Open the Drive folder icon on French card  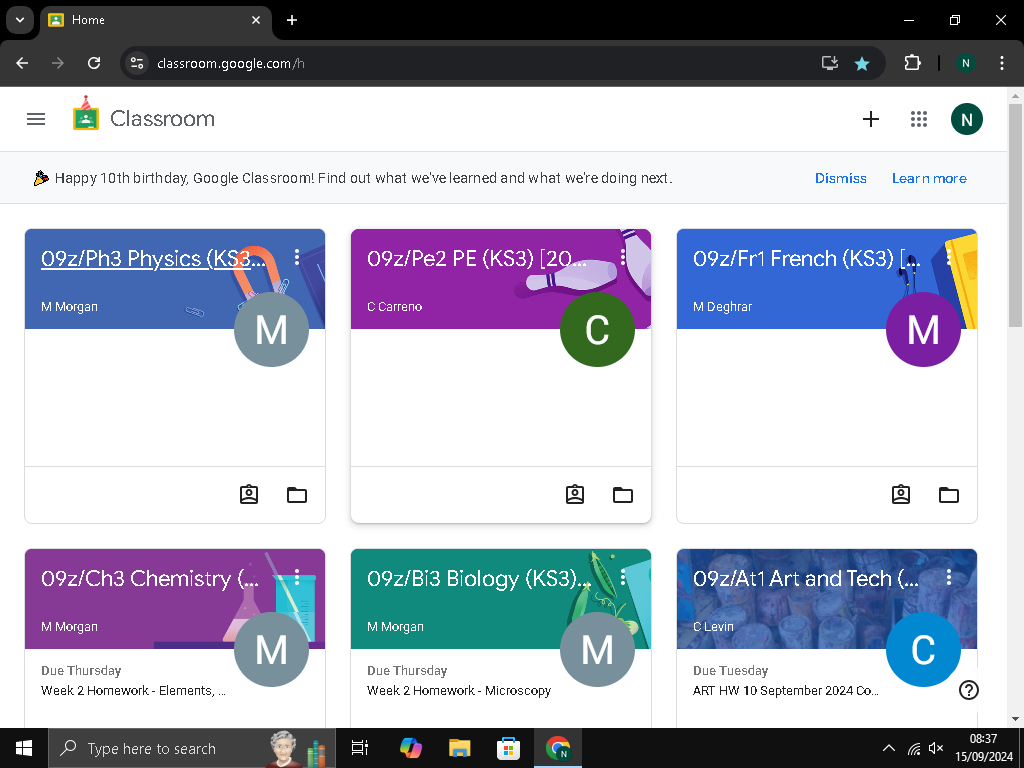point(948,494)
